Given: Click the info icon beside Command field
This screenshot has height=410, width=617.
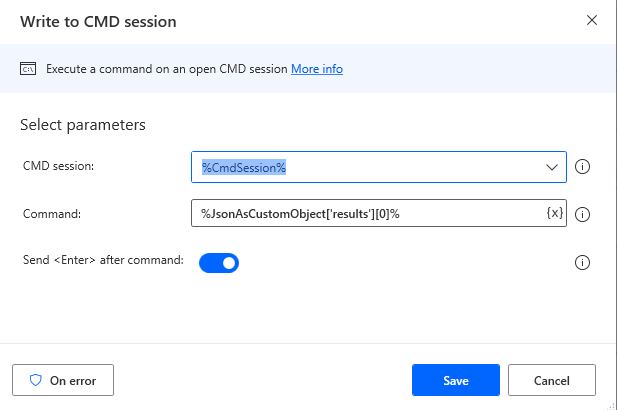Looking at the screenshot, I should pyautogui.click(x=583, y=214).
